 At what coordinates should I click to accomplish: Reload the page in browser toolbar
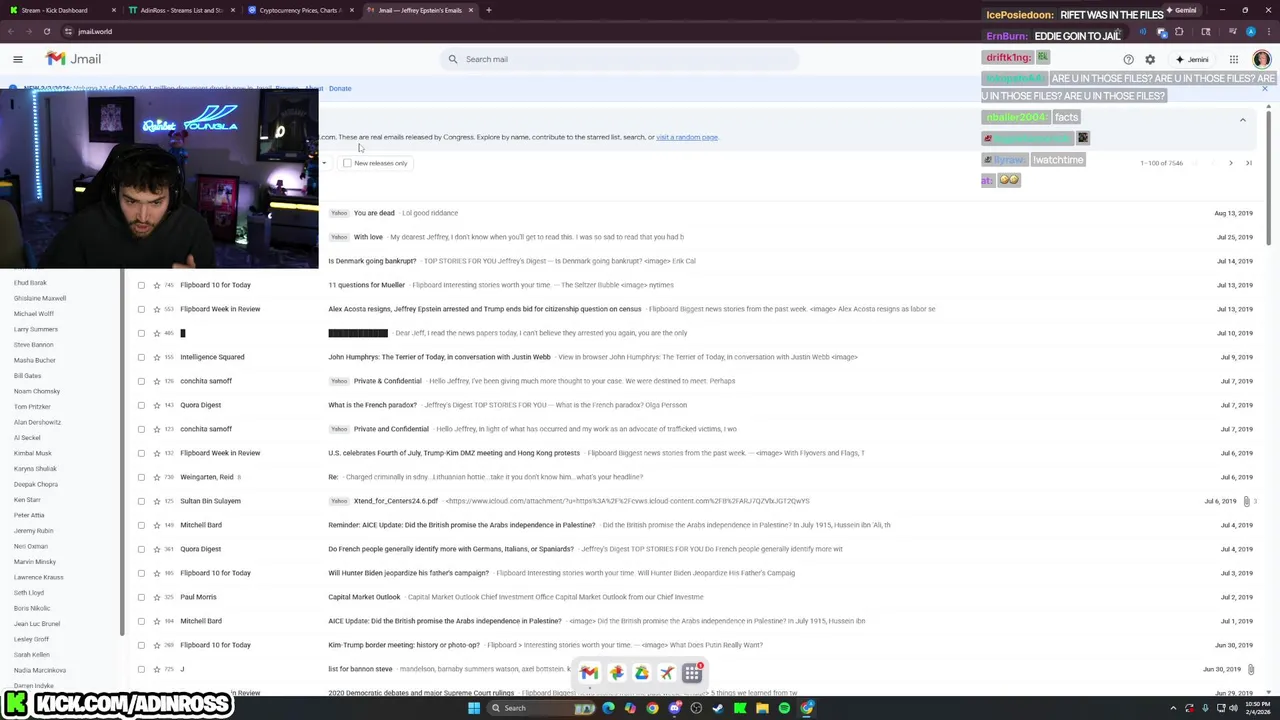coord(46,31)
